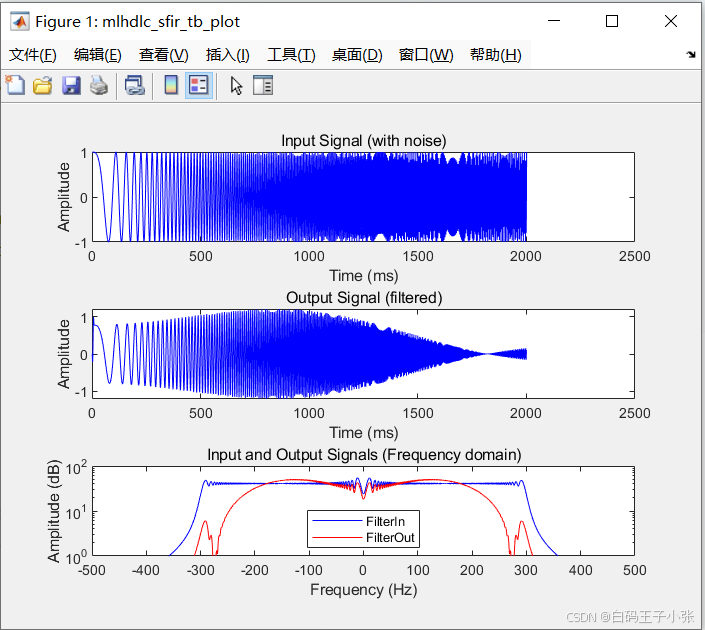
Task: Insert a colorbar using the toolbar icon
Action: (x=171, y=85)
